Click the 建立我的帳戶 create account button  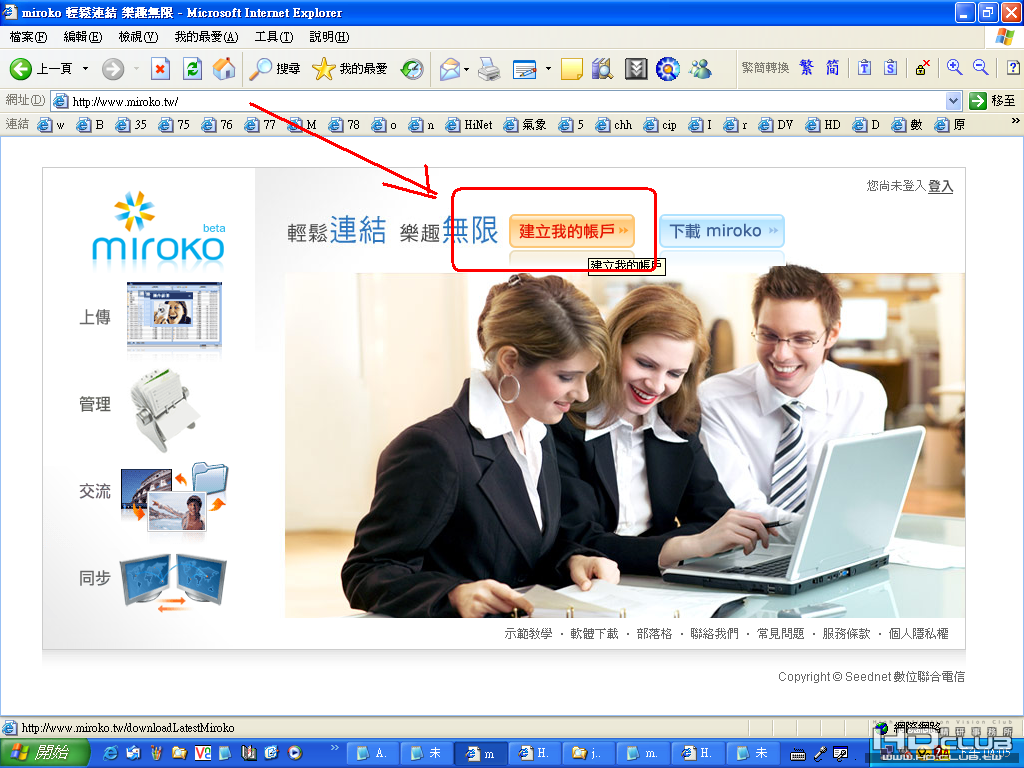coord(572,231)
